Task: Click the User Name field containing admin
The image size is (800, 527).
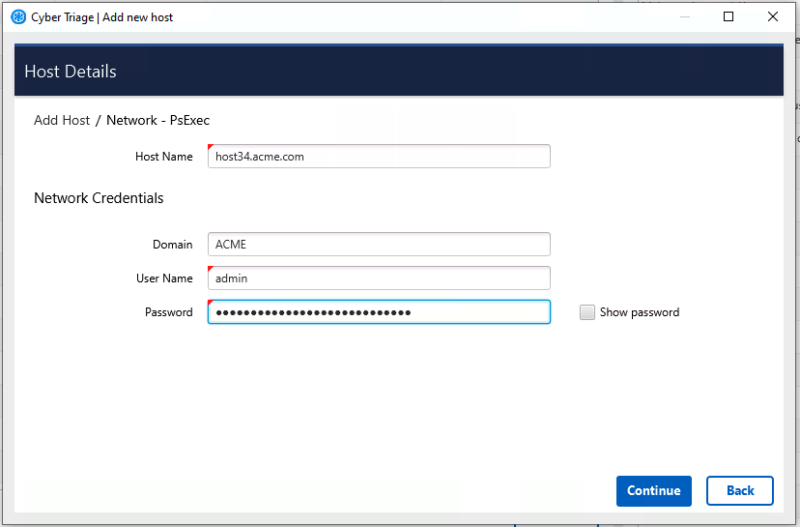Action: pos(379,278)
